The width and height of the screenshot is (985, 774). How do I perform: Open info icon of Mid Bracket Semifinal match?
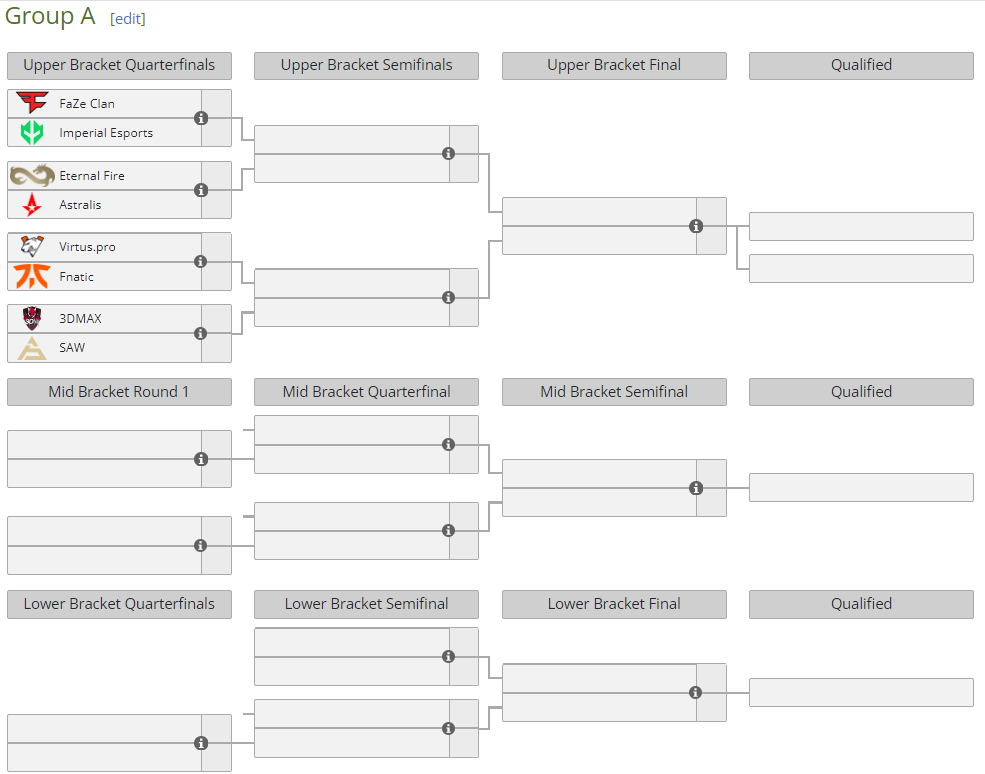coord(696,488)
